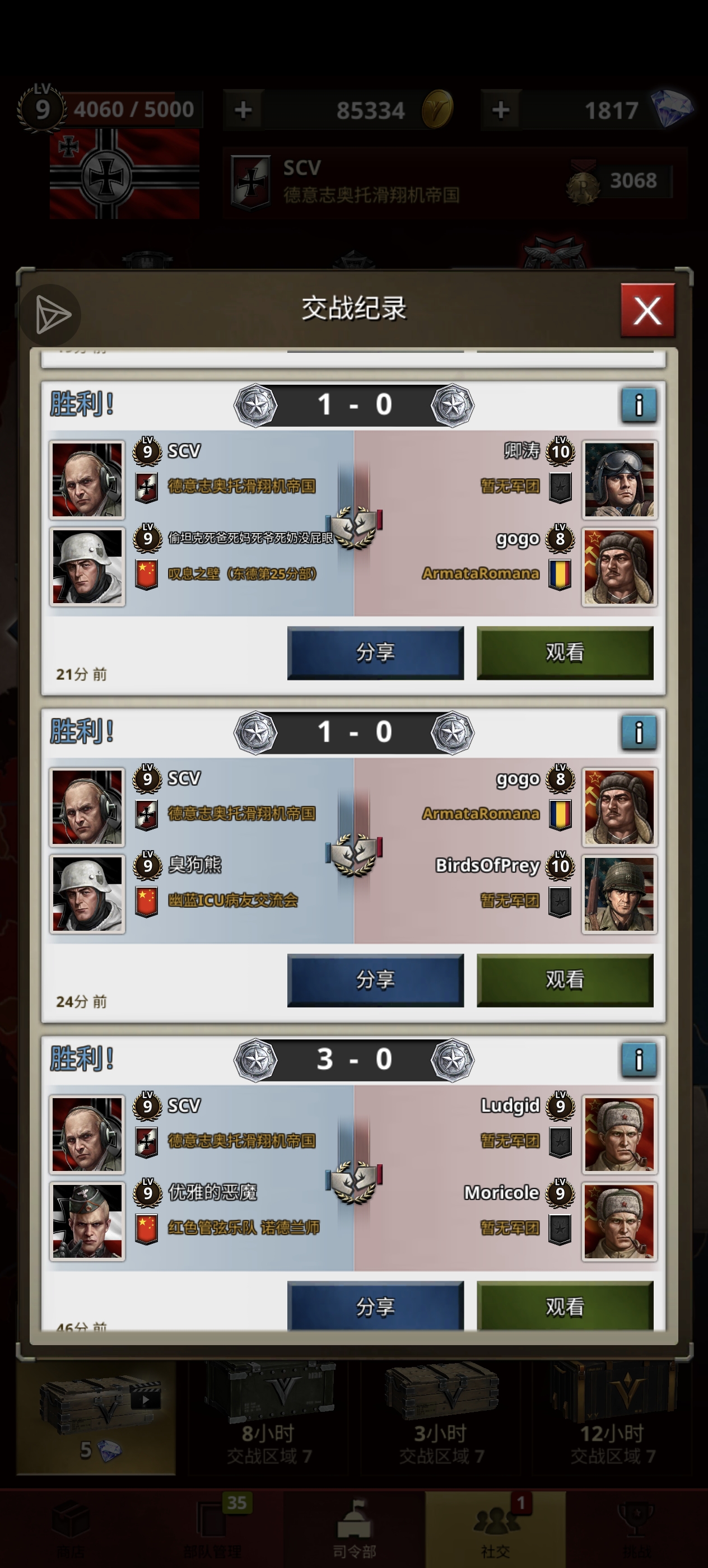Screen dimensions: 708x1568
Task: Tap the plus icon next to gold 85334
Action: pyautogui.click(x=243, y=110)
